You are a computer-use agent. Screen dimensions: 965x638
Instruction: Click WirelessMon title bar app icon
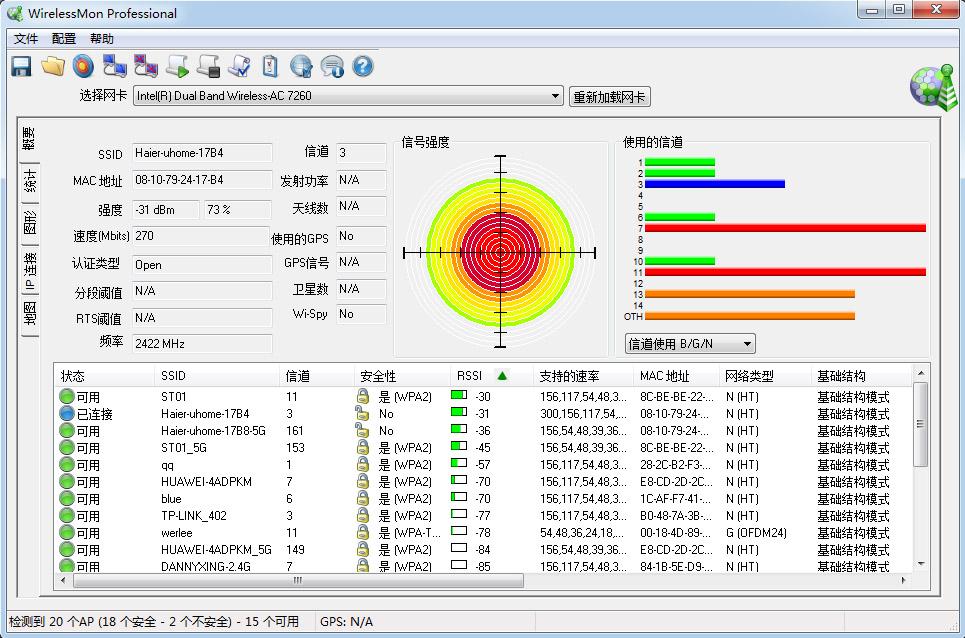[x=15, y=13]
